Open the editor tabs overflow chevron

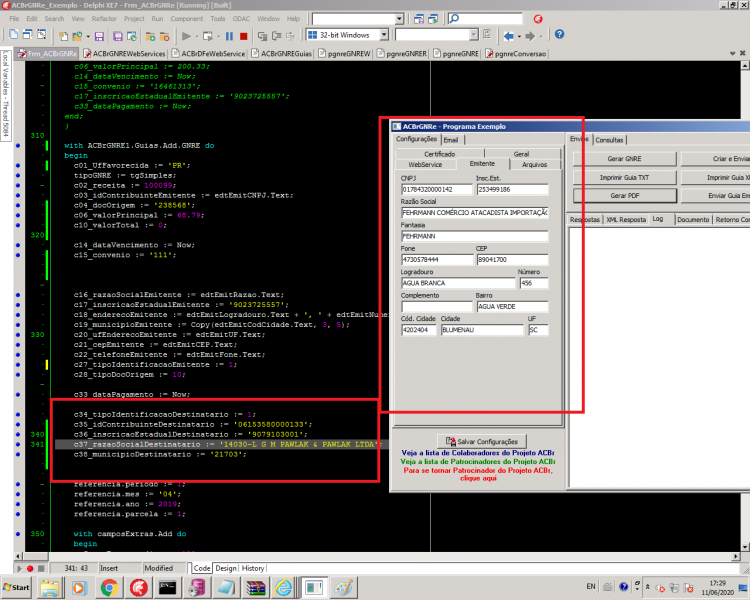click(x=732, y=53)
